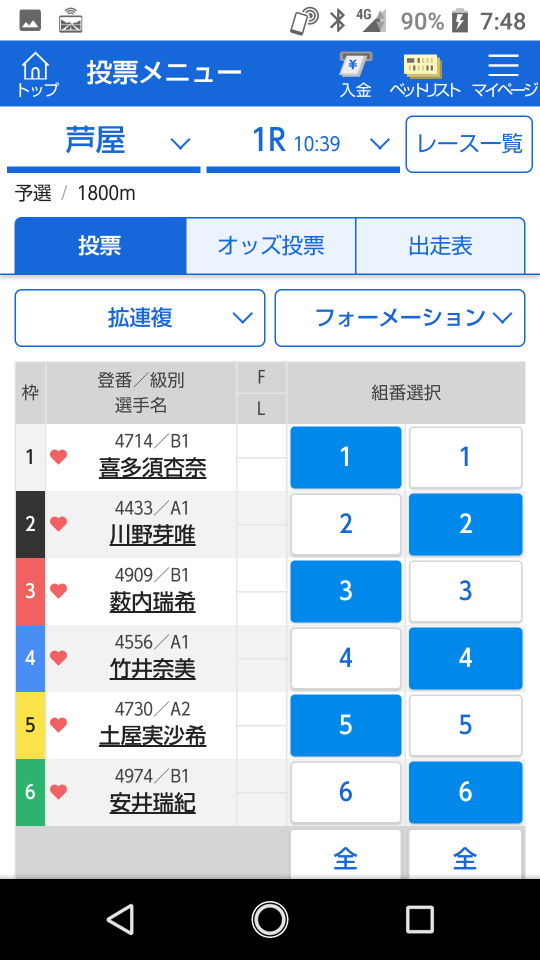Tap the heart icon beside 竹井奈美

(58, 658)
